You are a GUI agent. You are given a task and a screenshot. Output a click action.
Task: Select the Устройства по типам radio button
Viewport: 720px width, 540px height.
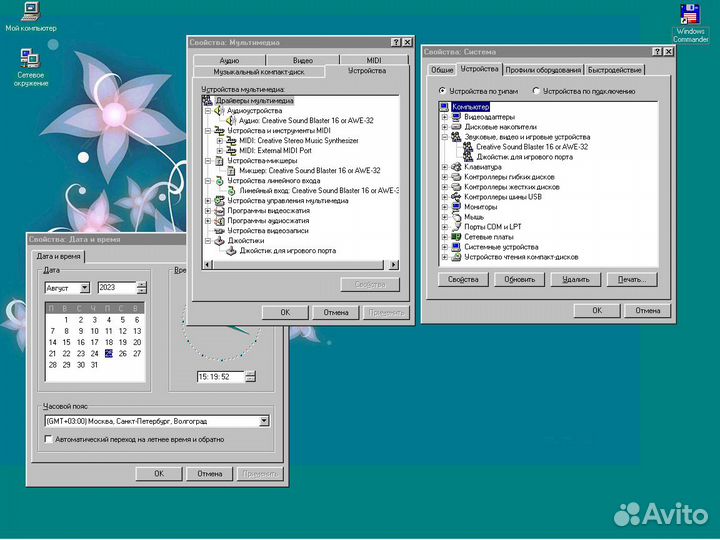[443, 91]
